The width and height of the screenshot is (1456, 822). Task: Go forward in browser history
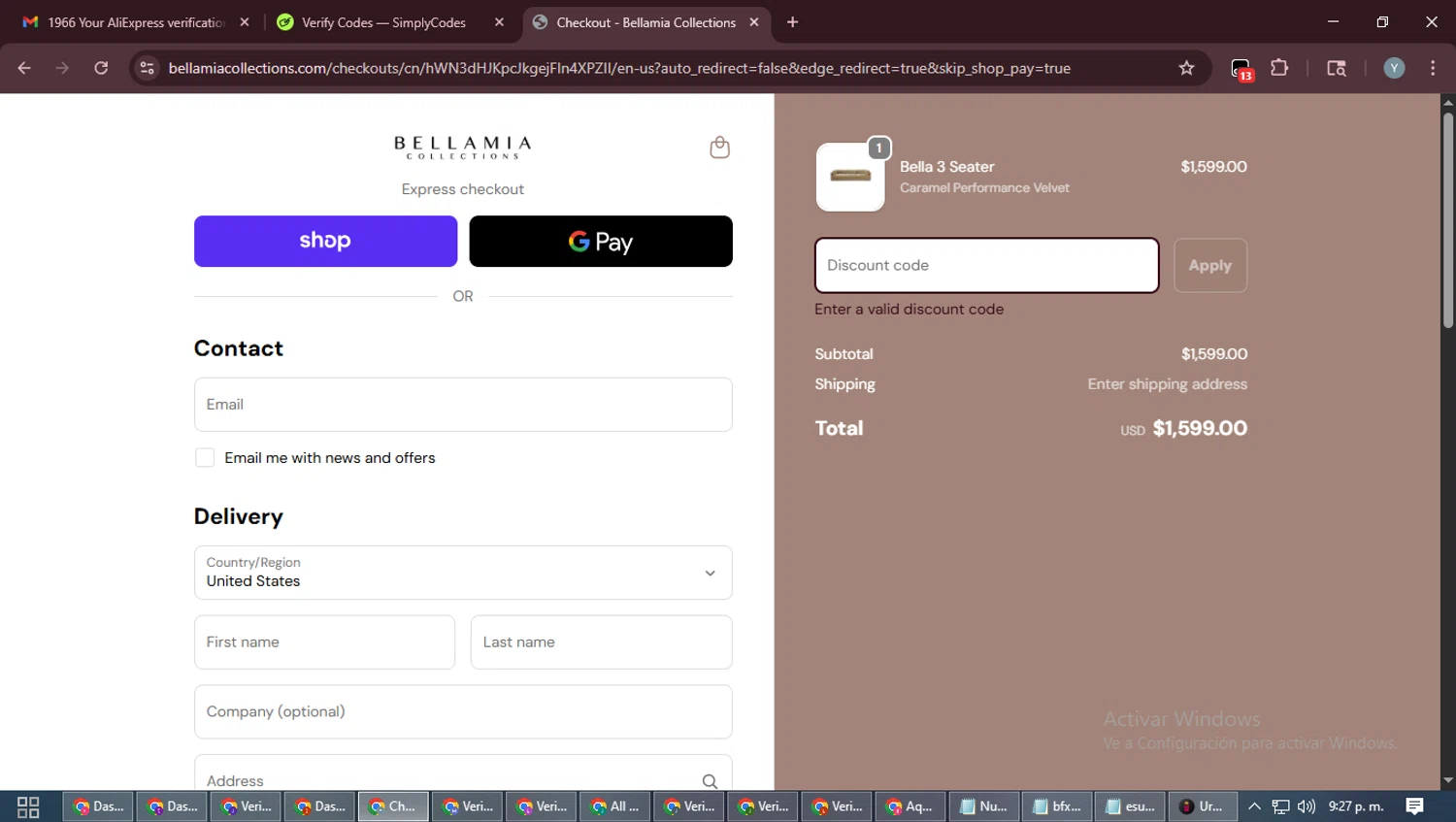pyautogui.click(x=62, y=68)
